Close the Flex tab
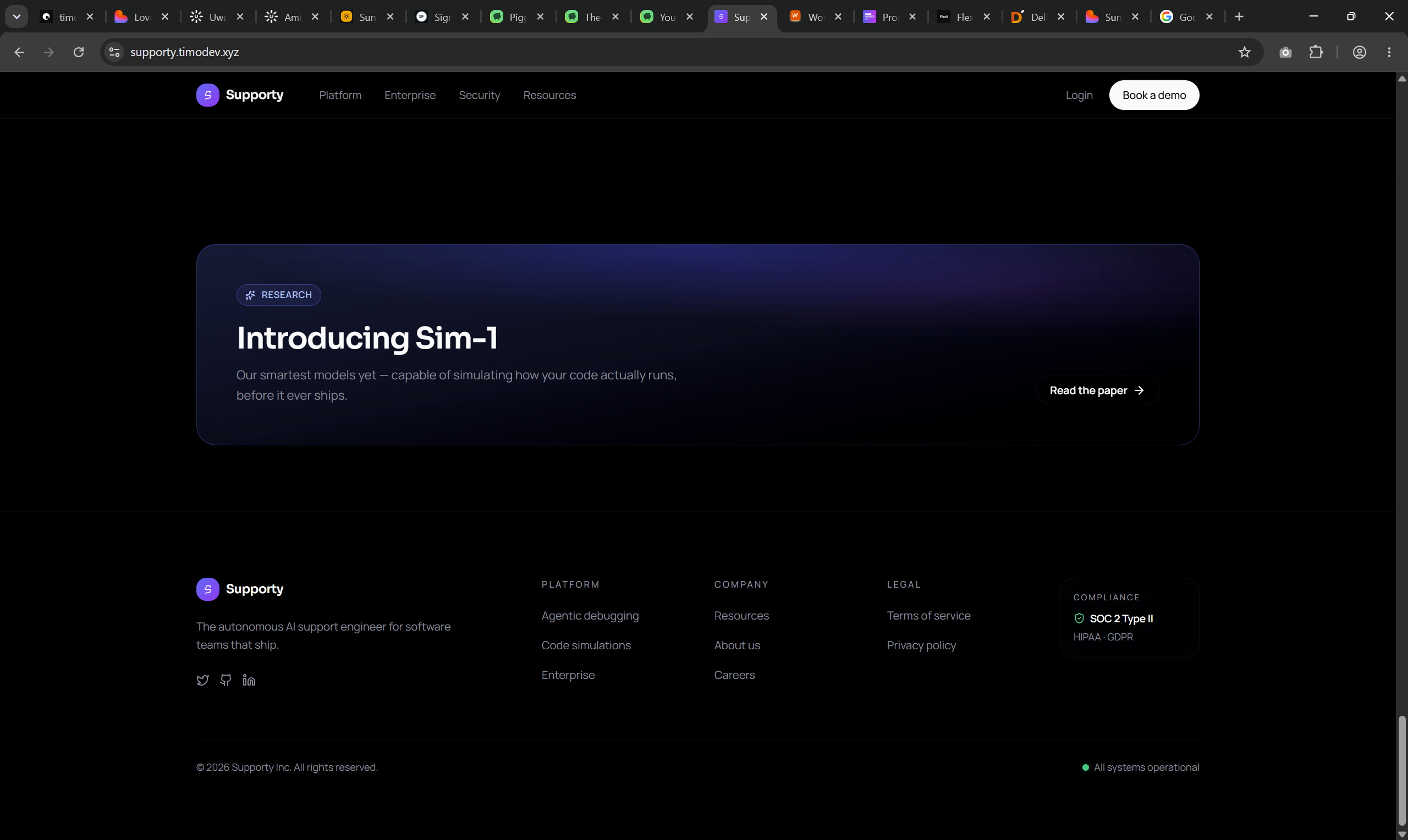This screenshot has height=840, width=1408. [987, 17]
